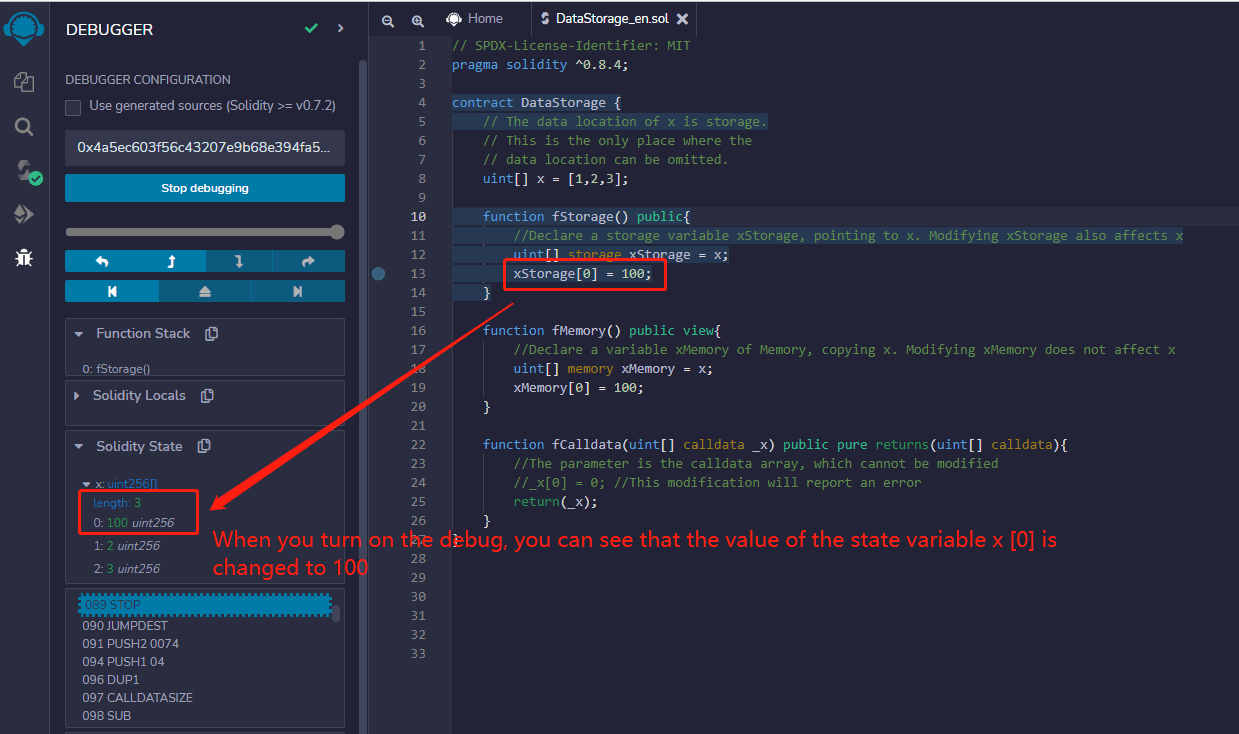Enable Use generated sources checkbox
Viewport: 1239px width, 734px height.
[73, 107]
